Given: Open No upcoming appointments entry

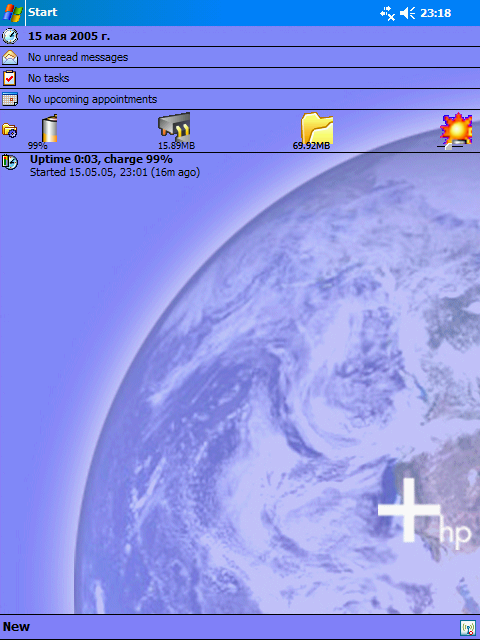Looking at the screenshot, I should coord(92,99).
